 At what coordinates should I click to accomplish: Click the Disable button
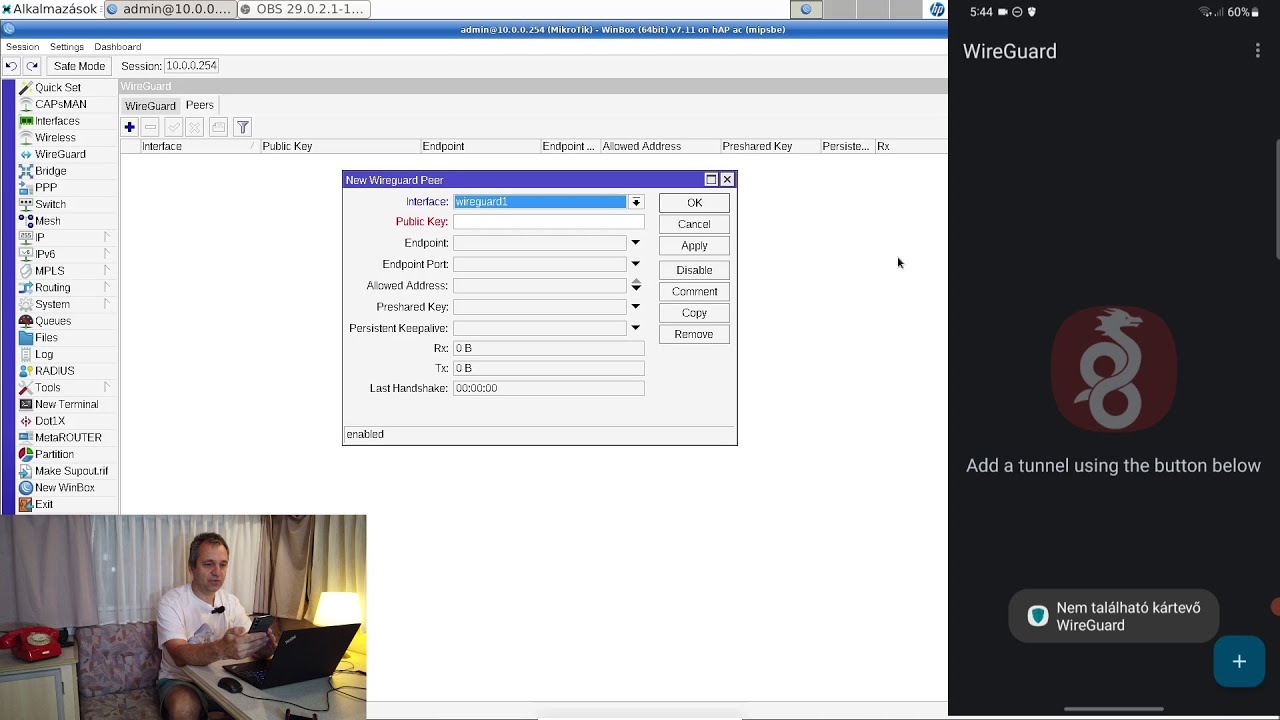[x=694, y=270]
